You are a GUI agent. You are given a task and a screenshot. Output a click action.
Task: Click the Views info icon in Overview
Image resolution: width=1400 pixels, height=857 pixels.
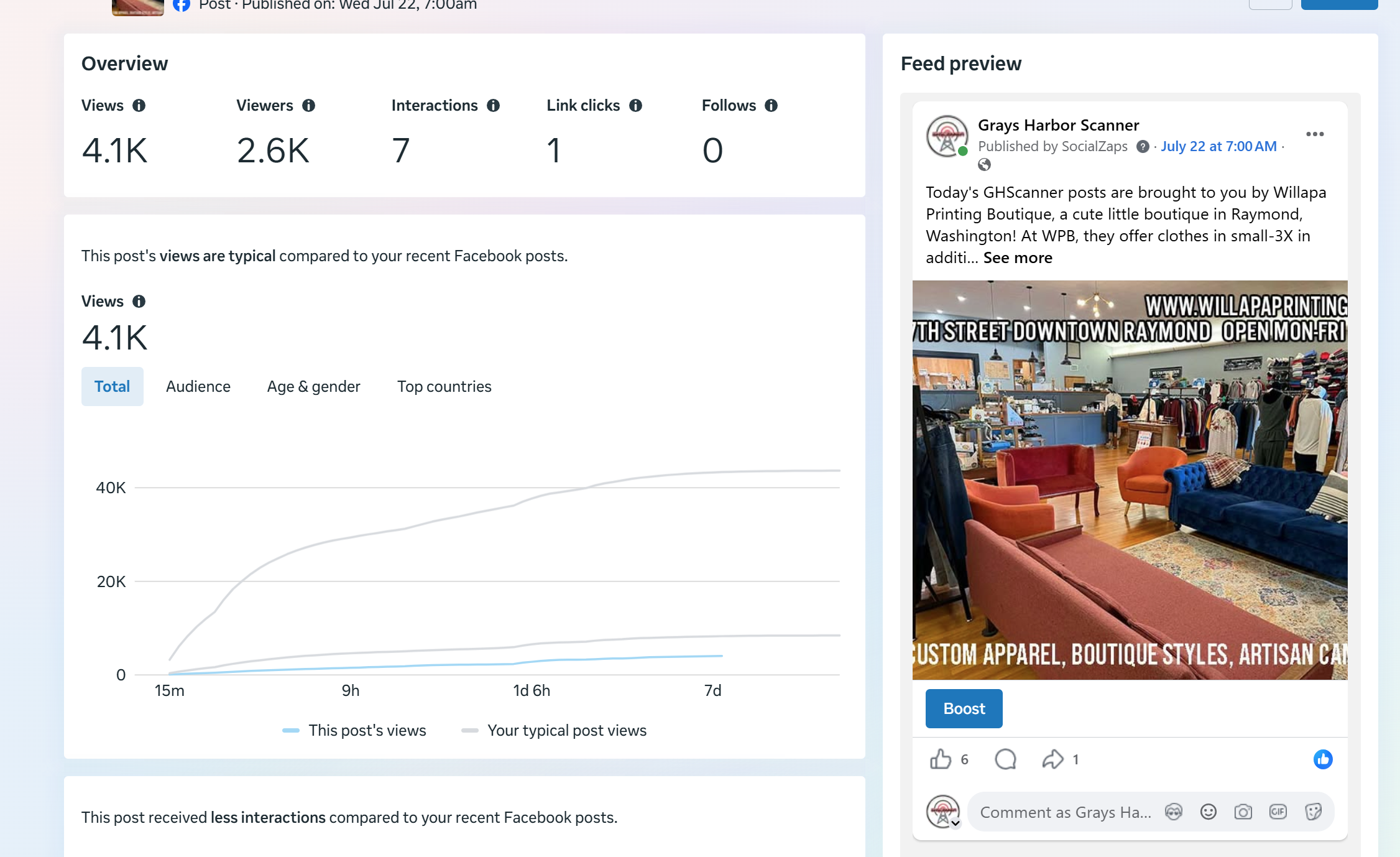139,106
